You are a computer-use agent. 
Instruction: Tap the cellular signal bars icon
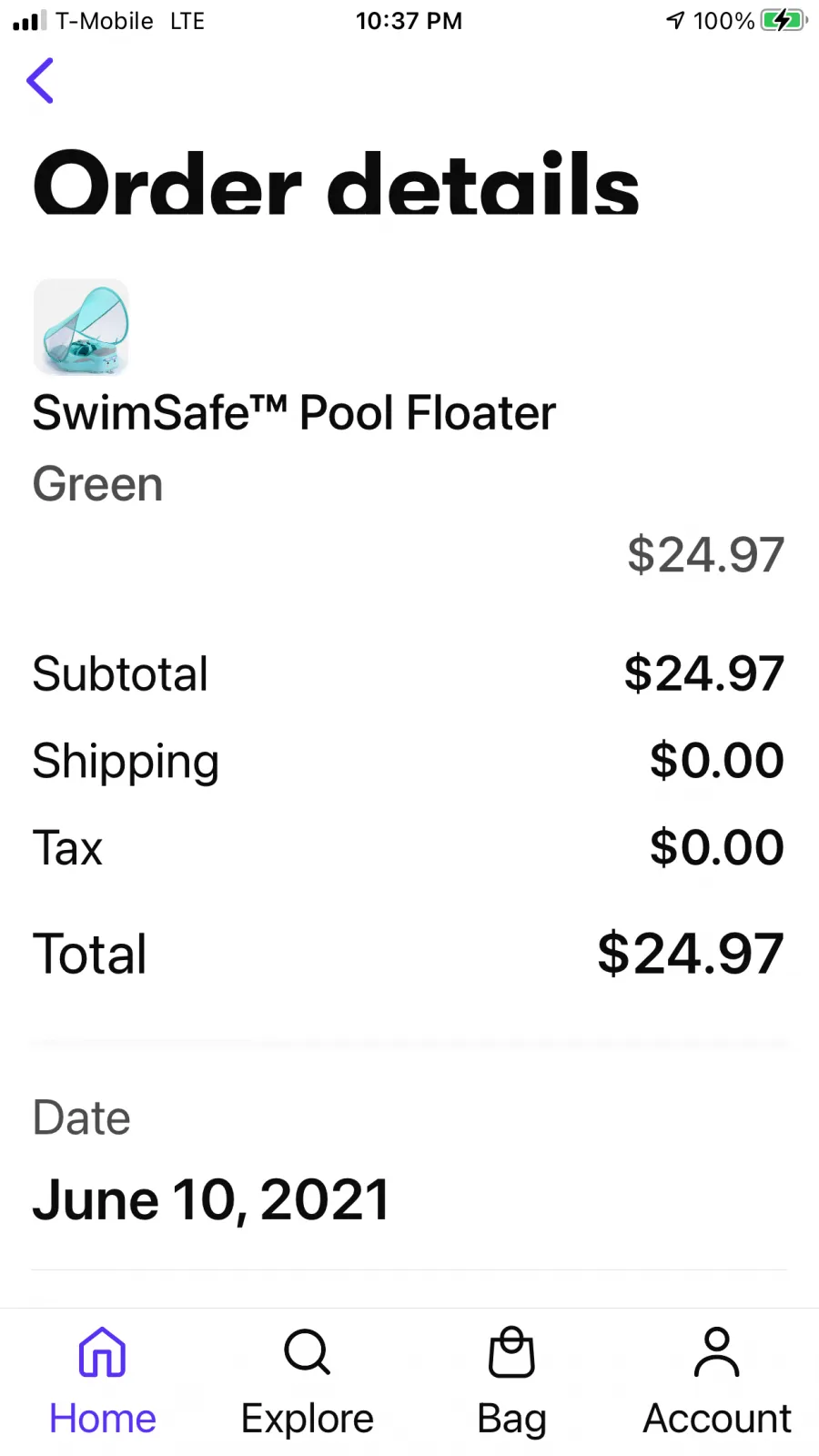pyautogui.click(x=29, y=21)
